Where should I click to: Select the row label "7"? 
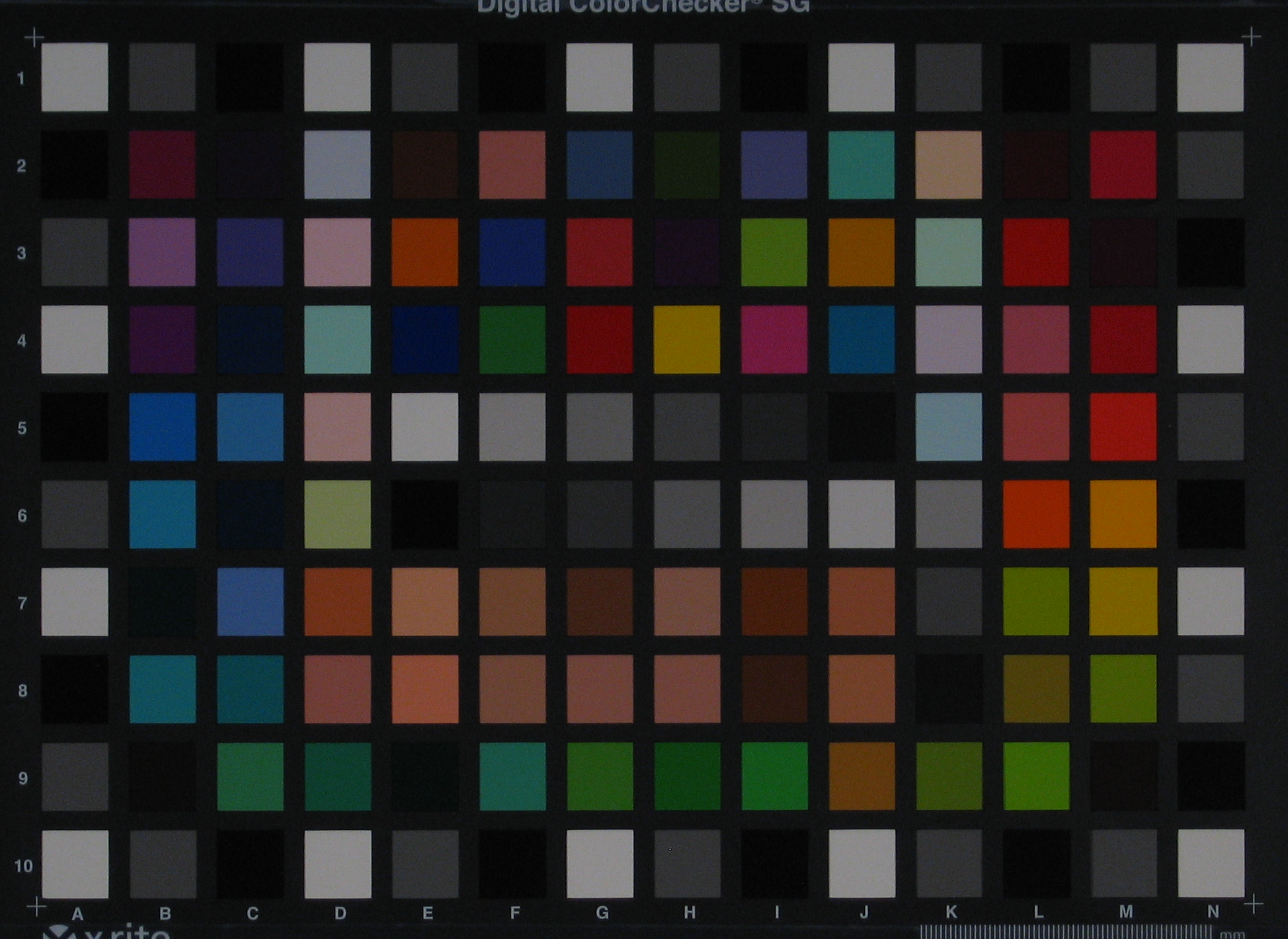point(22,603)
